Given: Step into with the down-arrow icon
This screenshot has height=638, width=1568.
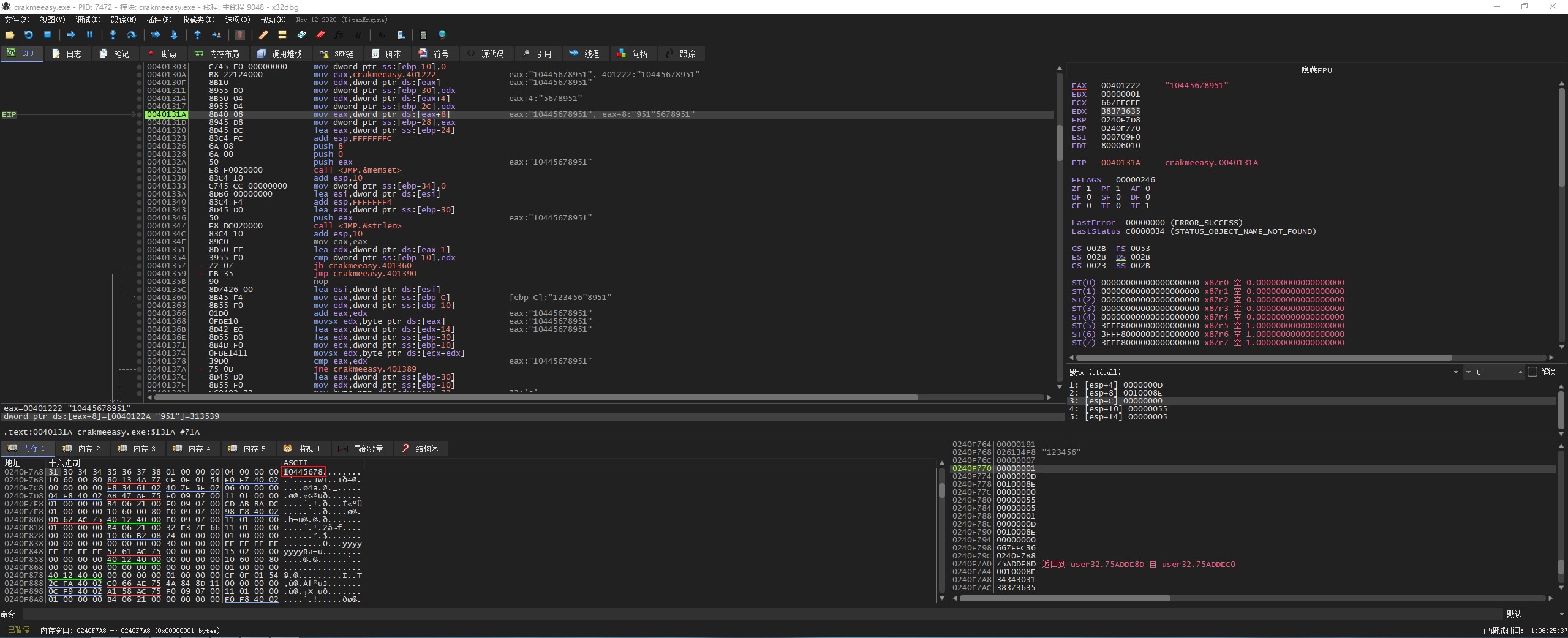Looking at the screenshot, I should click(x=113, y=35).
